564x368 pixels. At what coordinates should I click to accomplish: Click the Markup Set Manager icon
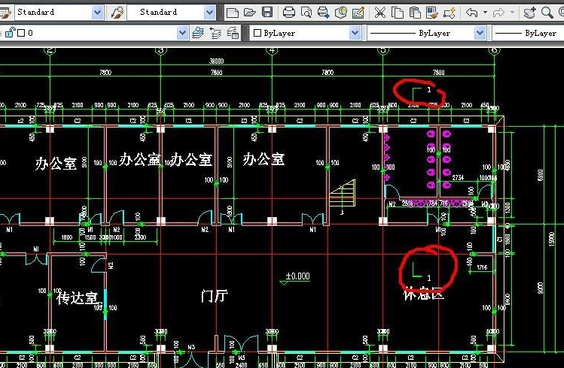pos(358,13)
